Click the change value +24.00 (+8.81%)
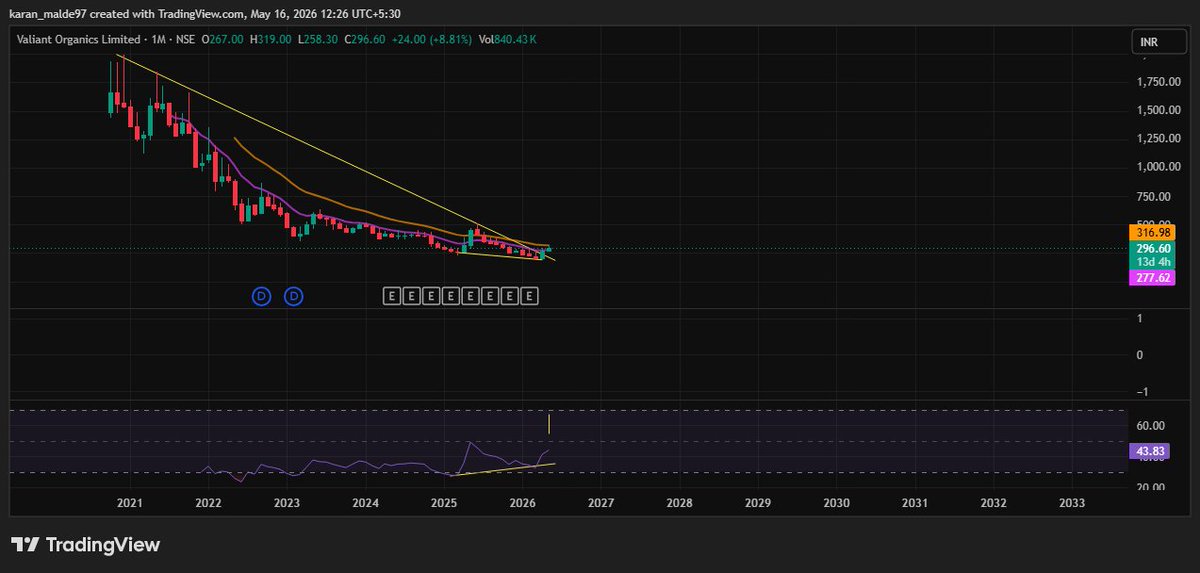 point(432,40)
